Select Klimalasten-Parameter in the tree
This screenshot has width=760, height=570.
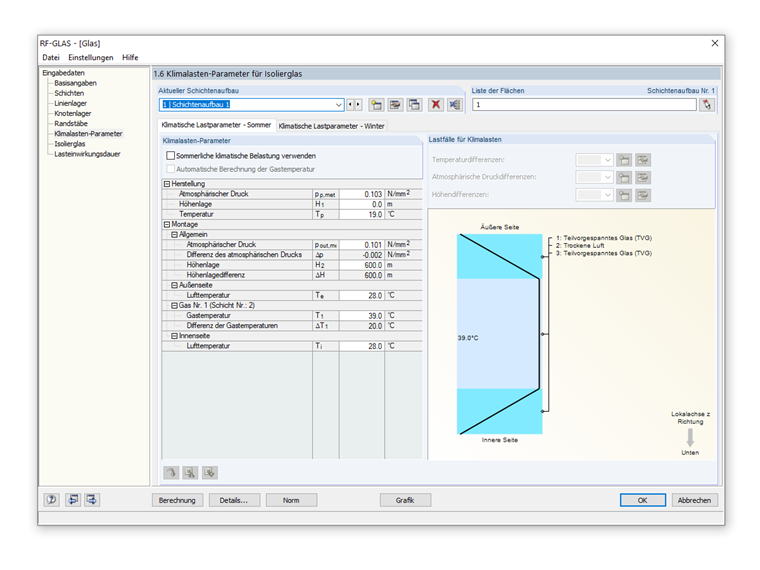click(88, 134)
